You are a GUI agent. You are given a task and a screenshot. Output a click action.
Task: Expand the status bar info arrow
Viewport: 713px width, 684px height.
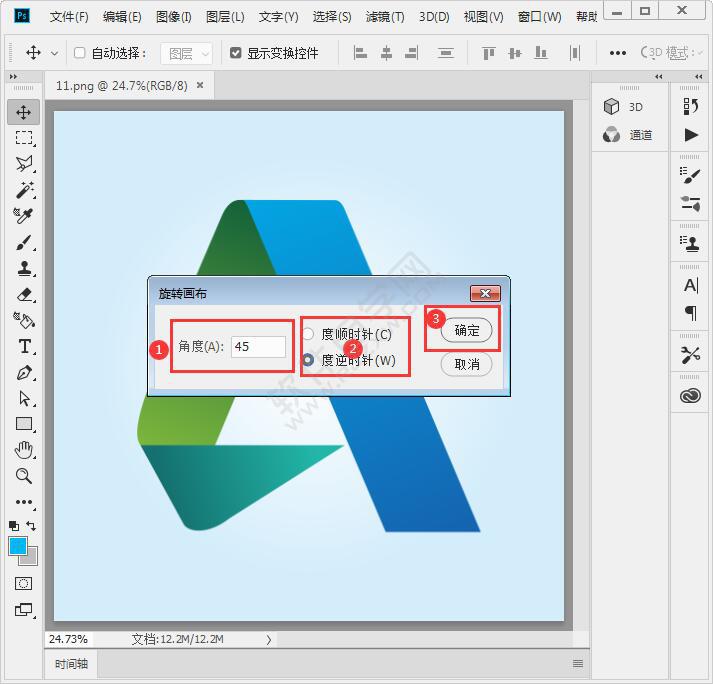pos(269,639)
